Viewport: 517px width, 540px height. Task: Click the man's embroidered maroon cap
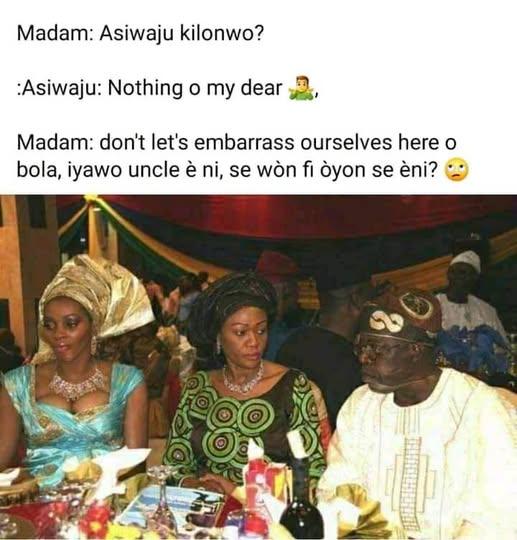coord(400,317)
